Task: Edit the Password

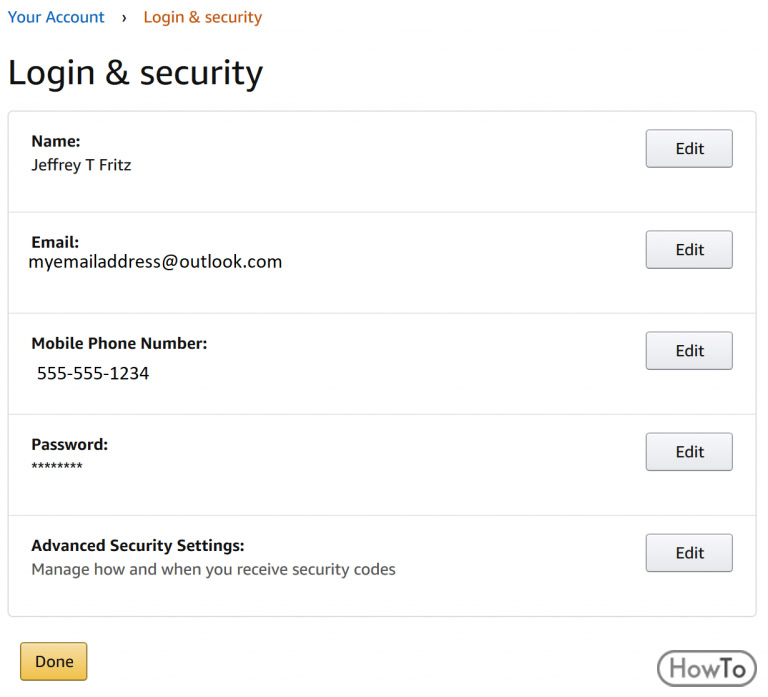Action: (x=689, y=452)
